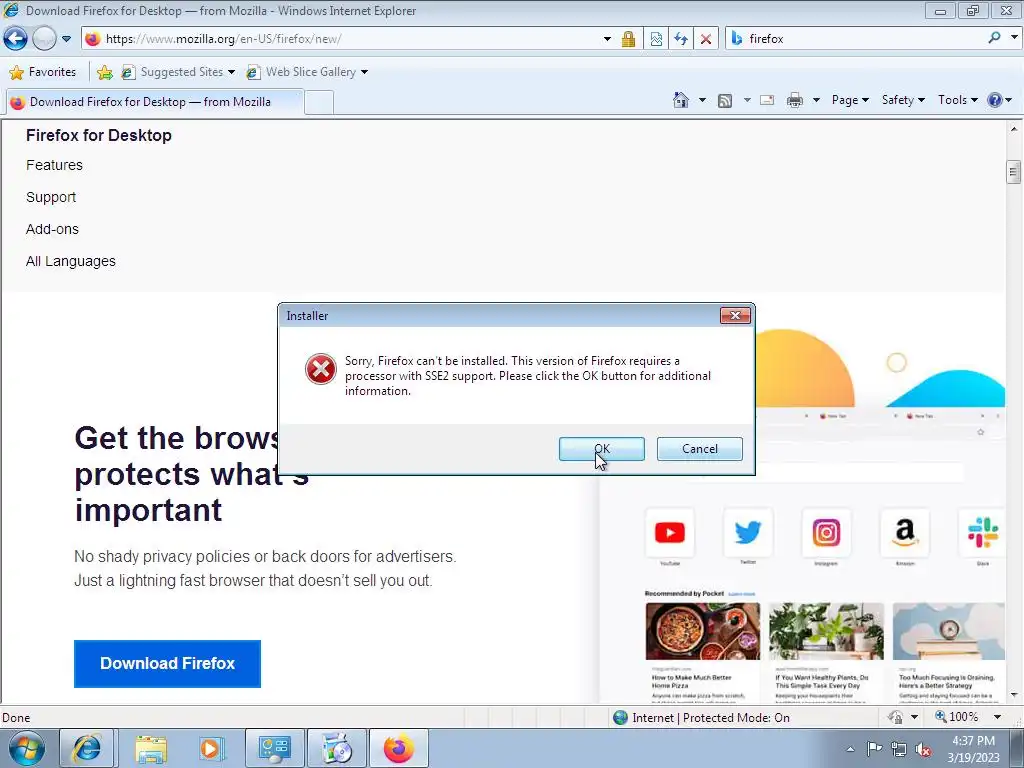Click the Twitter shortcut tile
This screenshot has width=1024, height=768.
[x=748, y=533]
